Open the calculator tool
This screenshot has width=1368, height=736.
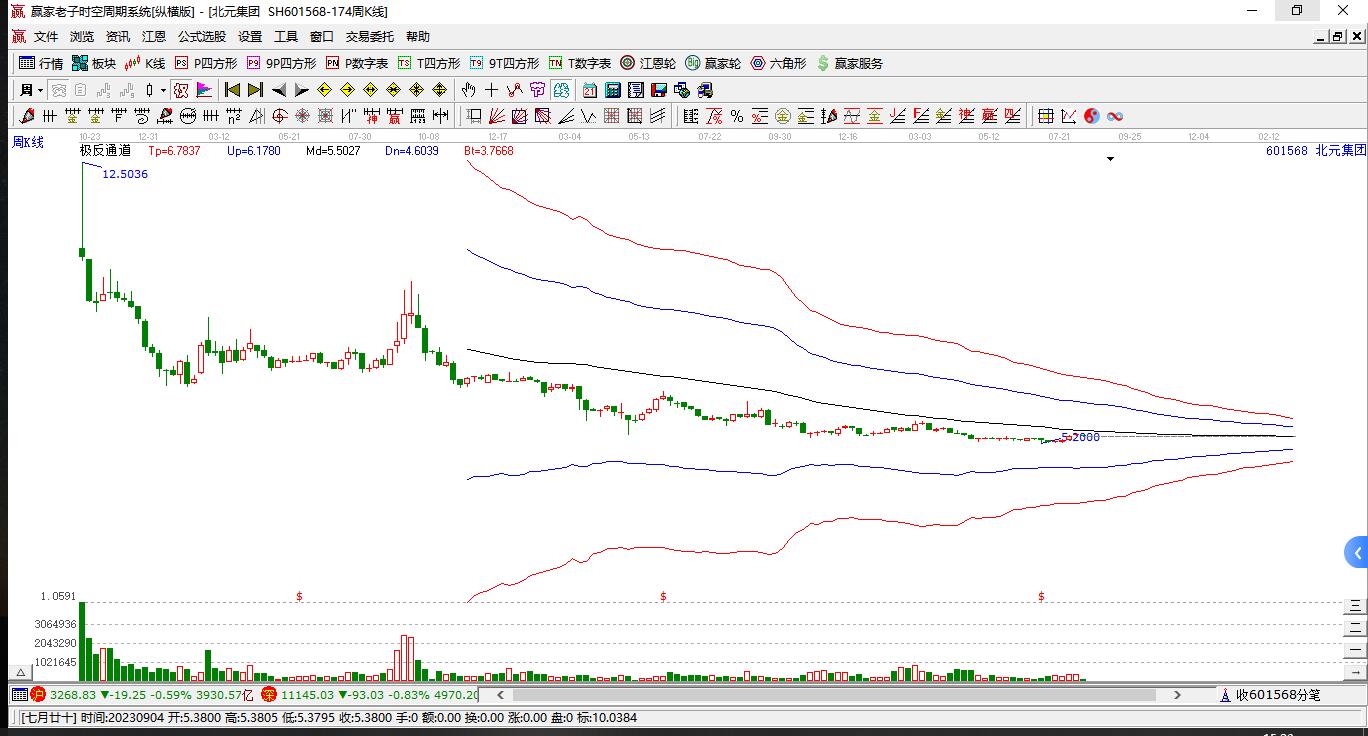coord(613,90)
